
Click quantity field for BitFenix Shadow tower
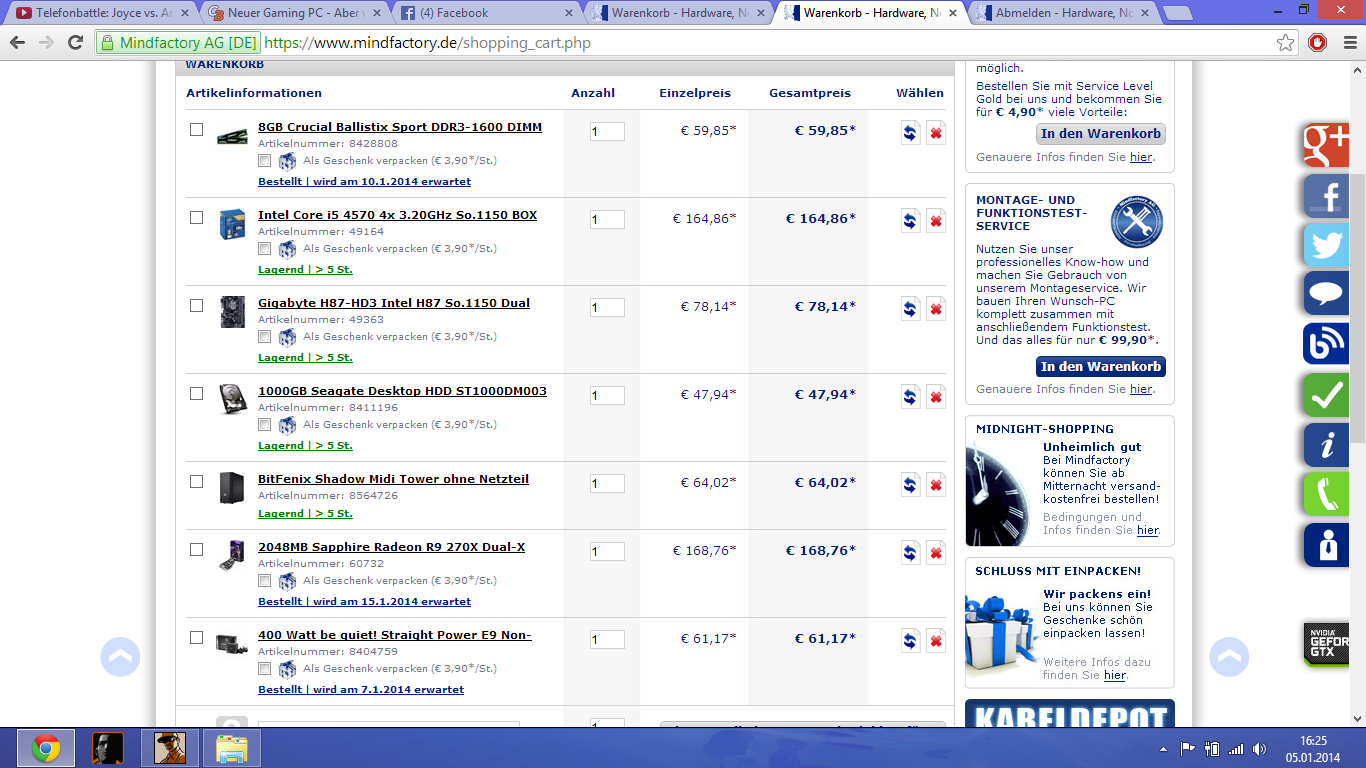click(x=607, y=483)
